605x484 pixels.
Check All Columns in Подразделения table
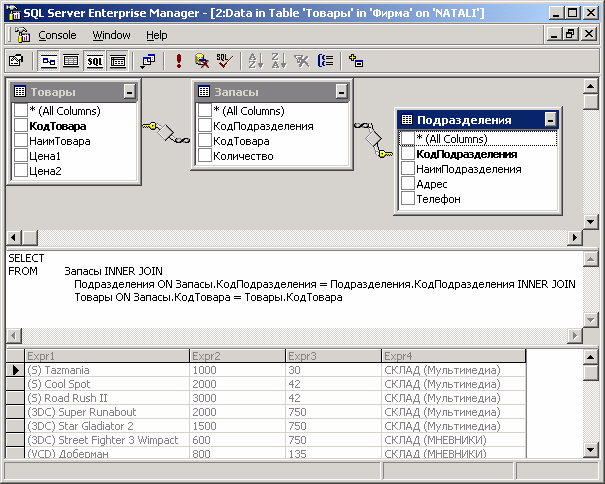[x=407, y=139]
